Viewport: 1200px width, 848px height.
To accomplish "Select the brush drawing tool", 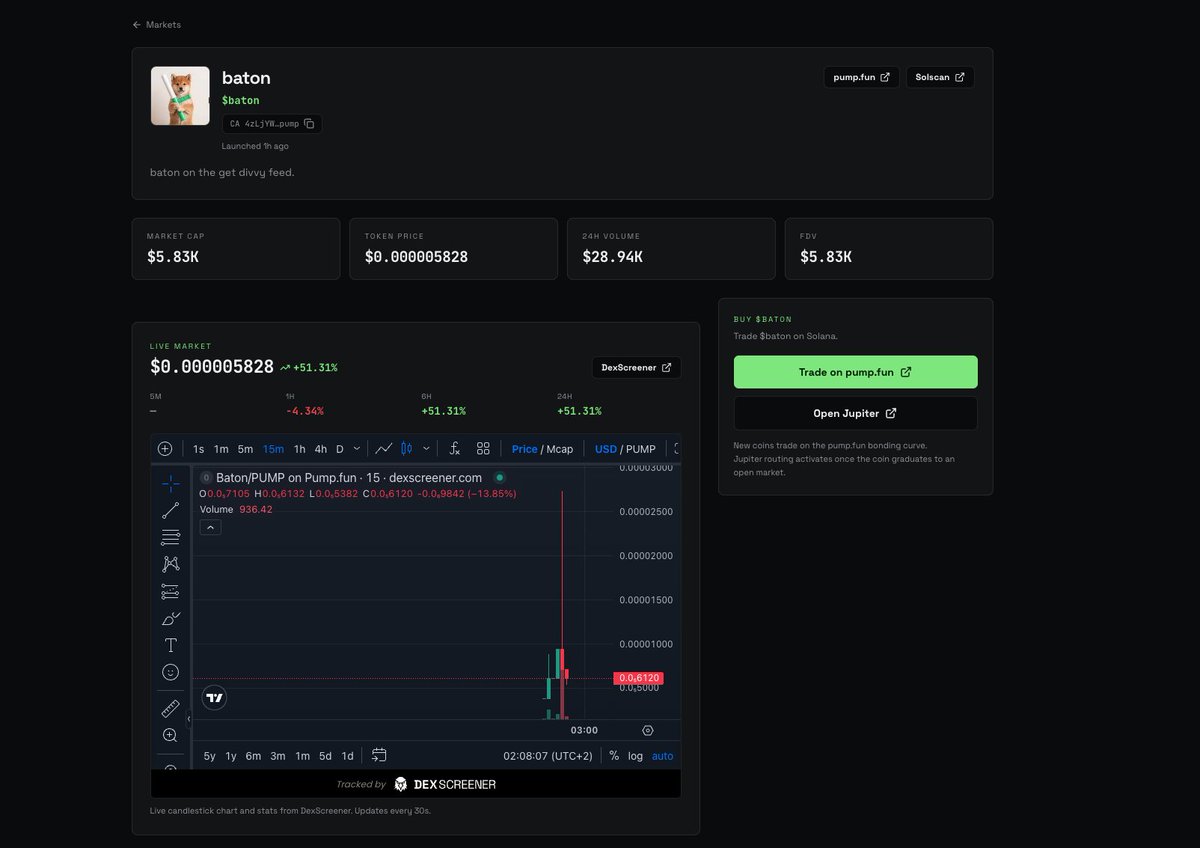I will click(x=170, y=619).
